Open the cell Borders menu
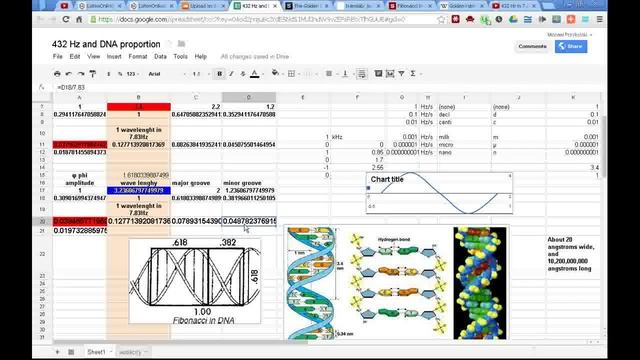This screenshot has height=360, width=640. (292, 74)
